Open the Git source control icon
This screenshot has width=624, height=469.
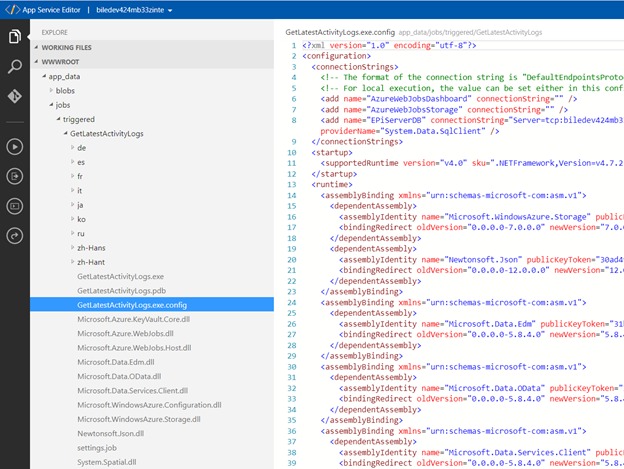click(x=15, y=97)
